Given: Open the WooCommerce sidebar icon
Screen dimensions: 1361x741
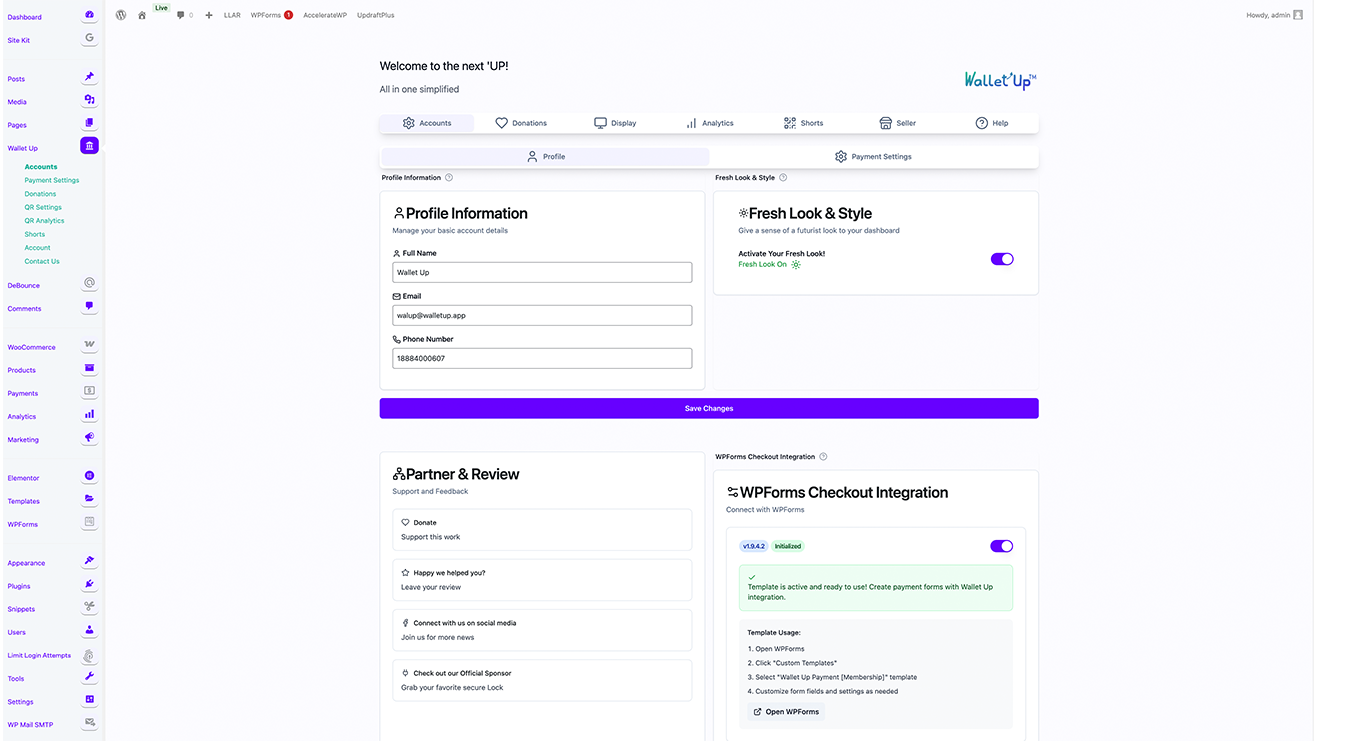Looking at the screenshot, I should [89, 345].
